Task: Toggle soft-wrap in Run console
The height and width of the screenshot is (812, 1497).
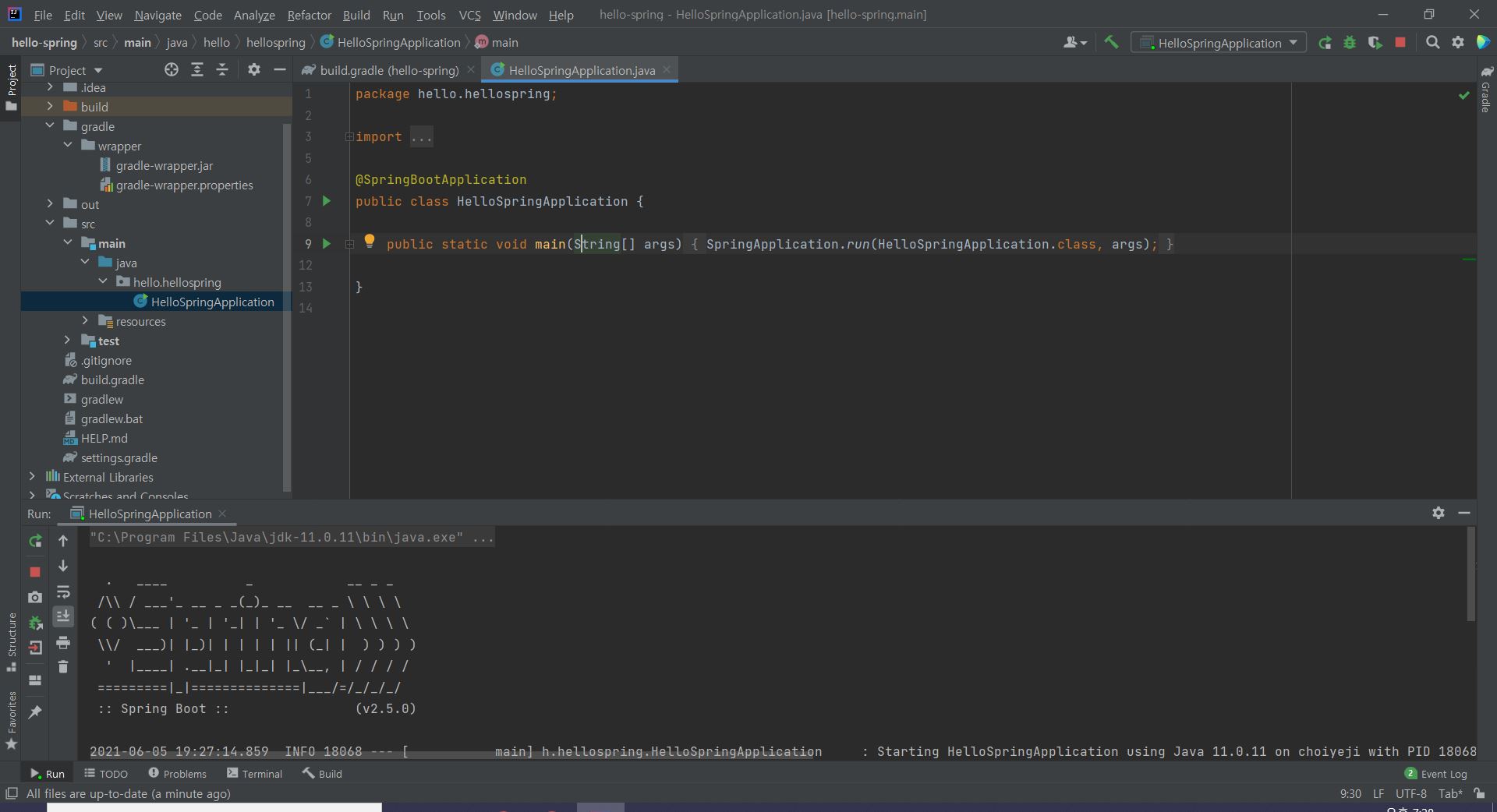Action: pyautogui.click(x=63, y=592)
